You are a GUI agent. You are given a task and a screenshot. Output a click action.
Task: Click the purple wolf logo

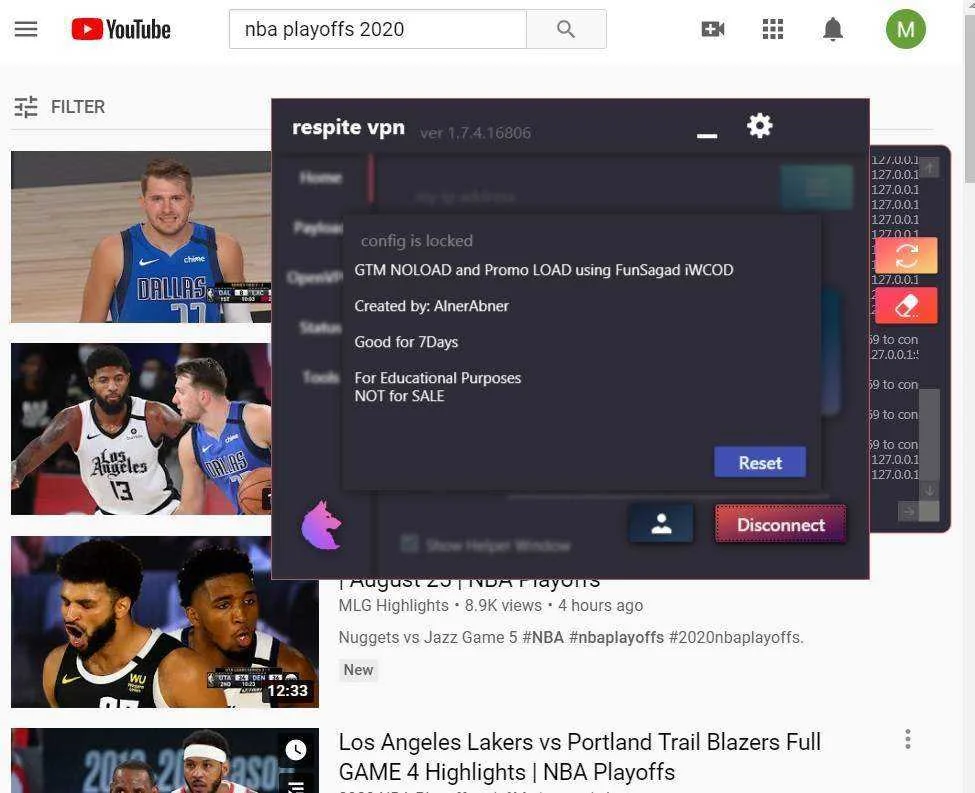point(321,526)
